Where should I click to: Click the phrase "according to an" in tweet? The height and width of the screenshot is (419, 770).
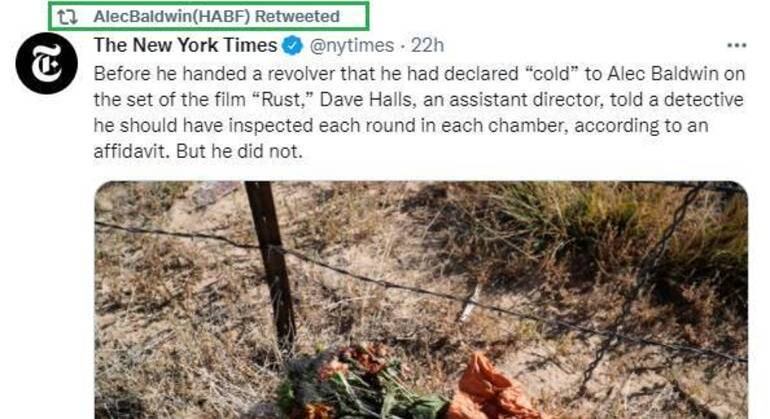641,125
